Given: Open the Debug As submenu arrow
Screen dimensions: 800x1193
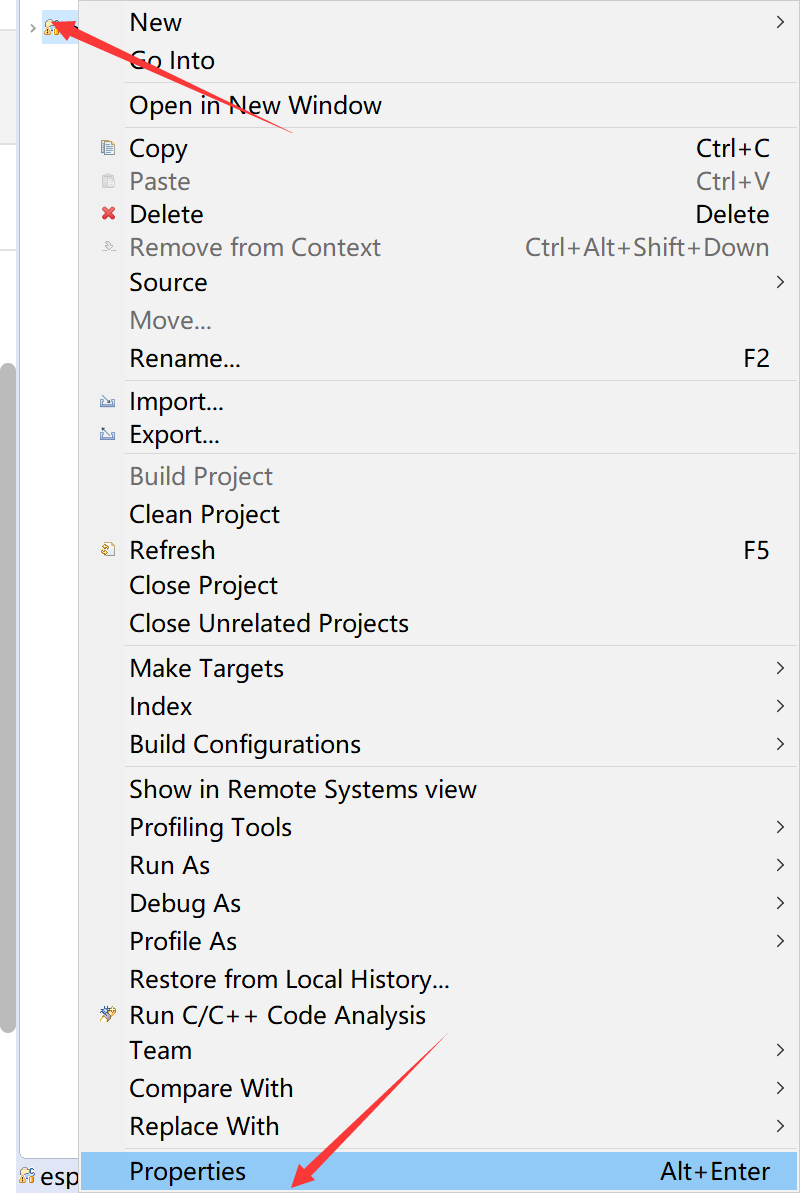Looking at the screenshot, I should 780,903.
